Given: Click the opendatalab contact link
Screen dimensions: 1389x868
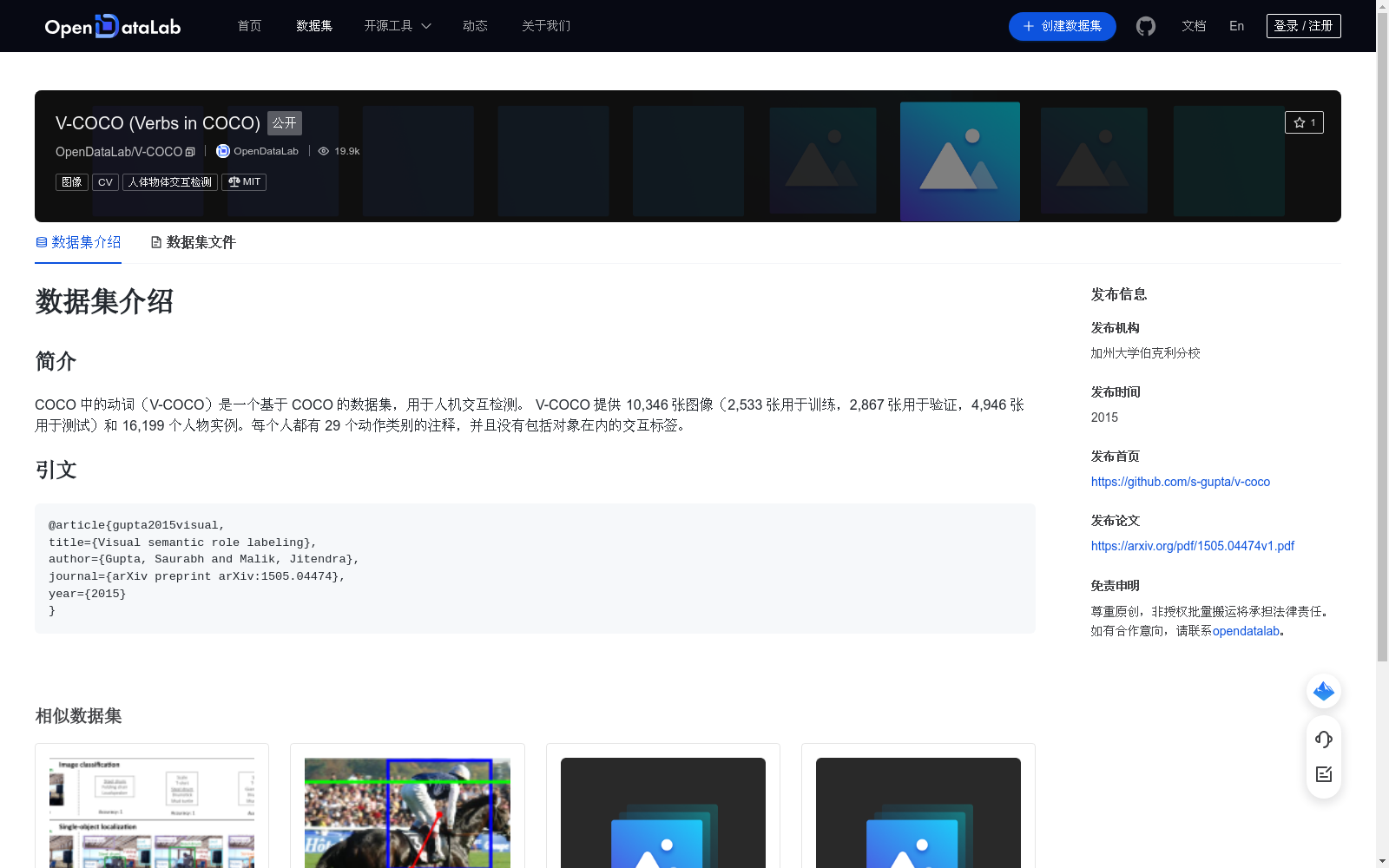Looking at the screenshot, I should pyautogui.click(x=1246, y=631).
